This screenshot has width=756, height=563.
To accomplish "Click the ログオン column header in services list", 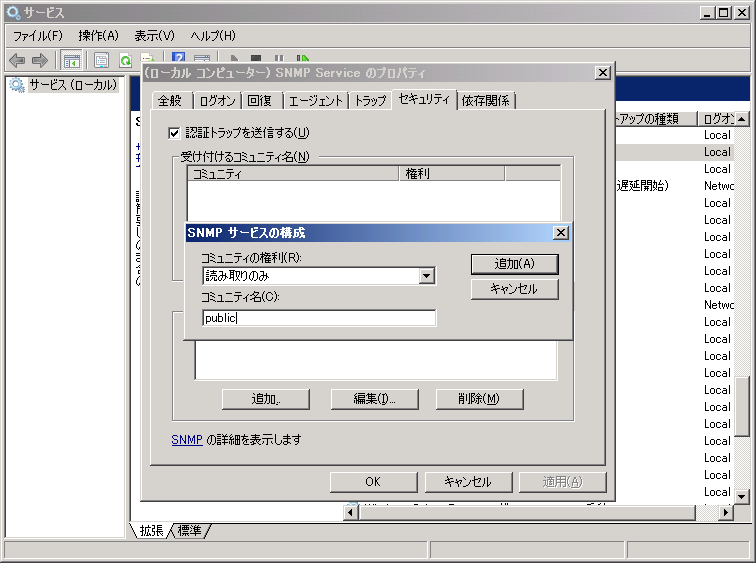I will point(716,119).
